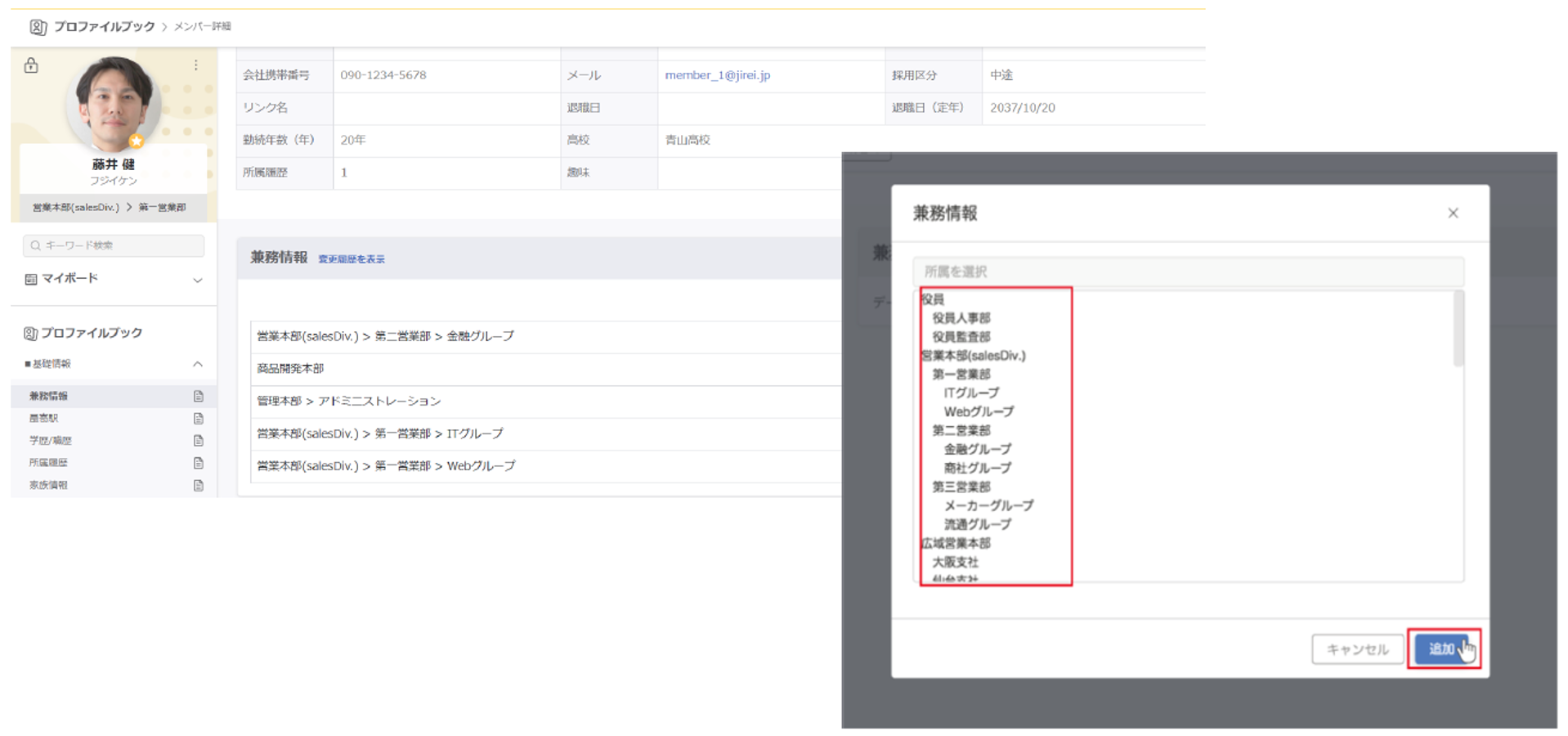Click the name 藤井 健 on profile card
This screenshot has height=736, width=1568.
click(114, 164)
